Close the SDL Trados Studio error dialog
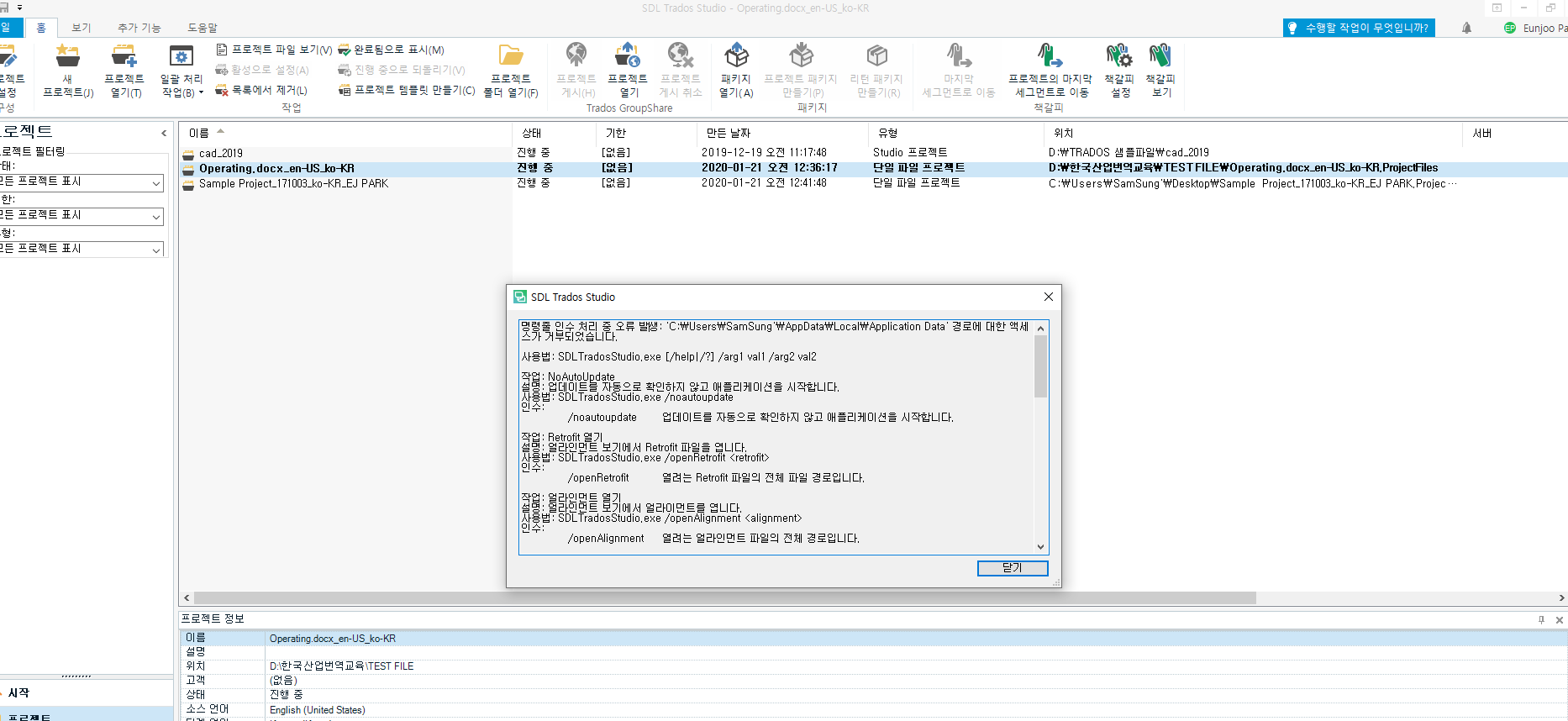 click(x=1048, y=297)
